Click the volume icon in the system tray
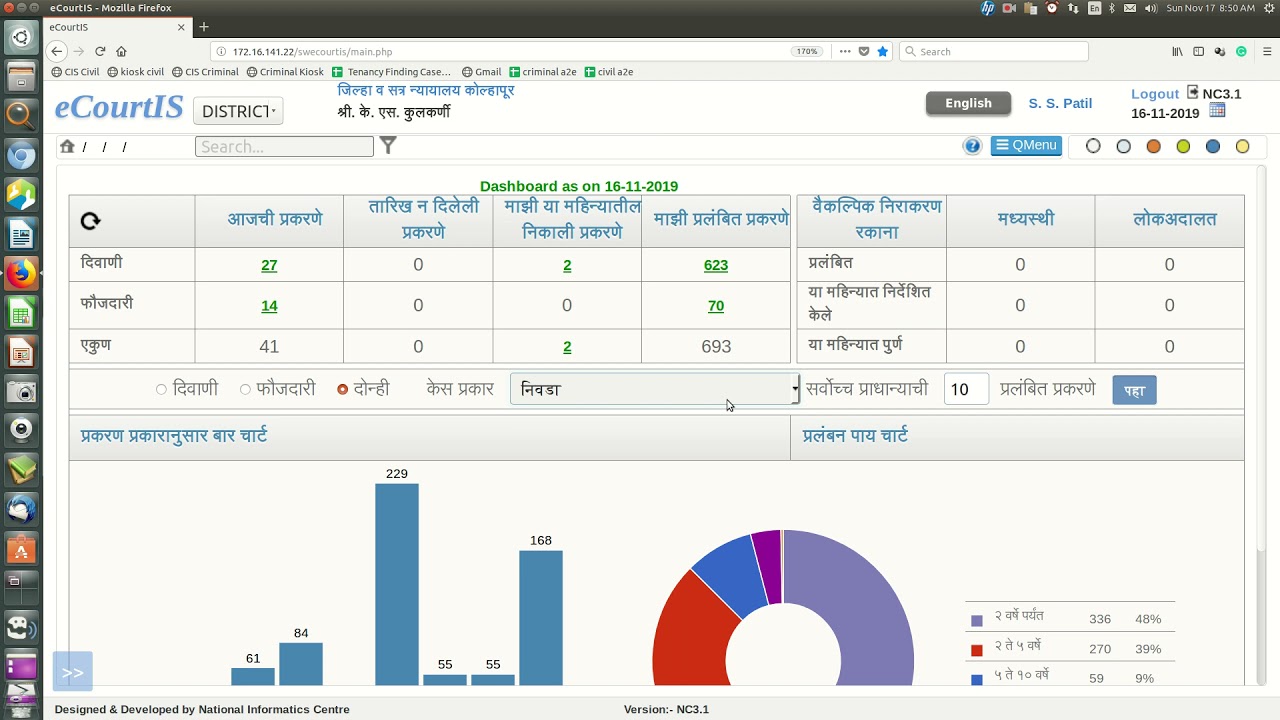 [x=1150, y=8]
